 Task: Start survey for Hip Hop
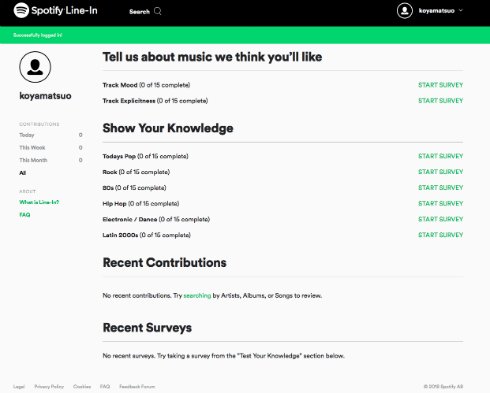(x=441, y=203)
